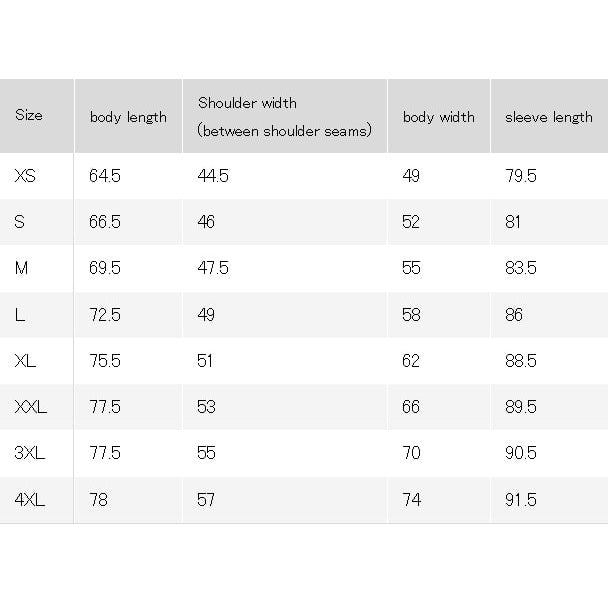
Task: Select the L size row label
Action: pos(20,314)
